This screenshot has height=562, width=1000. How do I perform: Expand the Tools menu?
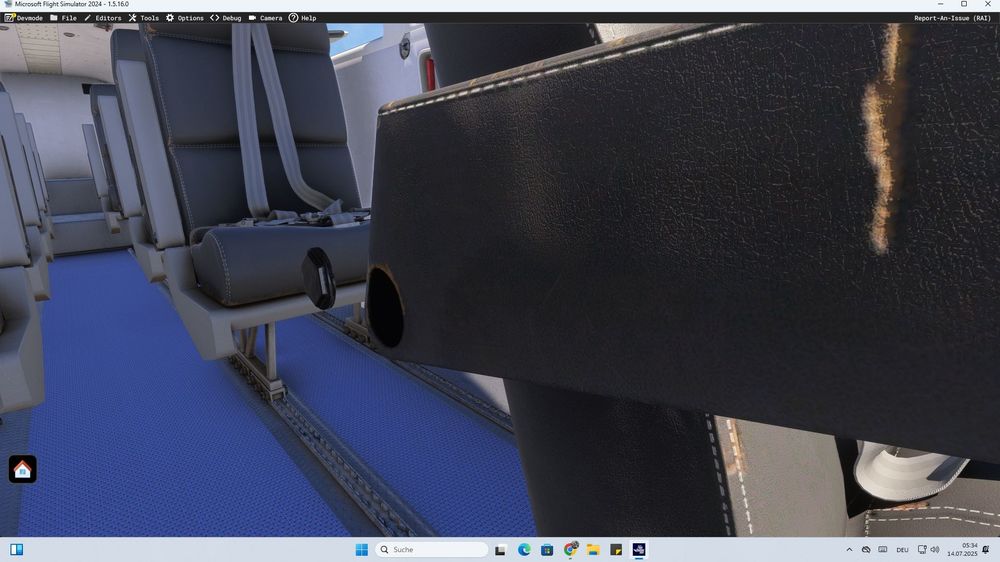143,18
